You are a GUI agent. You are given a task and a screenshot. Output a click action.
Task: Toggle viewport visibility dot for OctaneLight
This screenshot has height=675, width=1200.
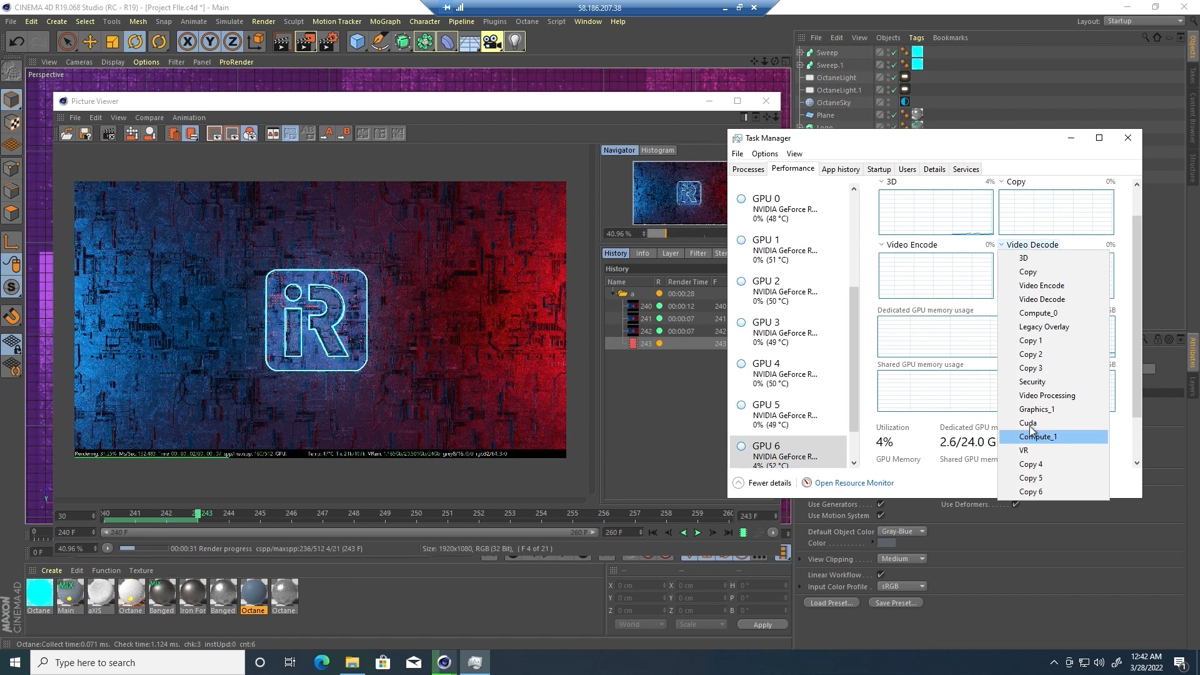coord(888,76)
